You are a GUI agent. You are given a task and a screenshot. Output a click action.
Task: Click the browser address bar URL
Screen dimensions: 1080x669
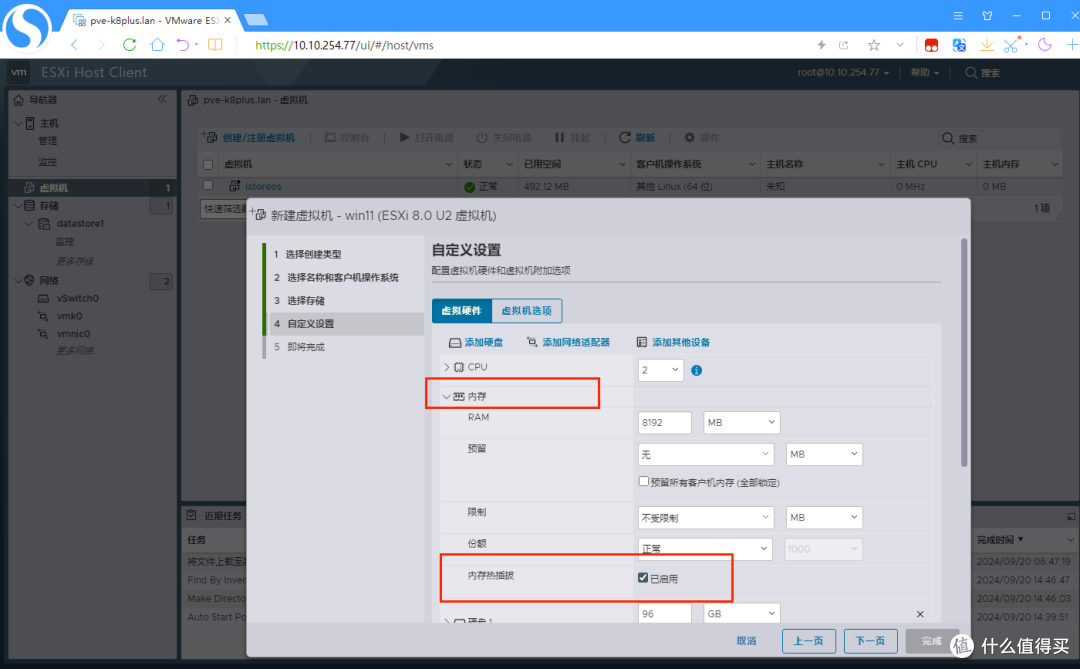[x=344, y=45]
